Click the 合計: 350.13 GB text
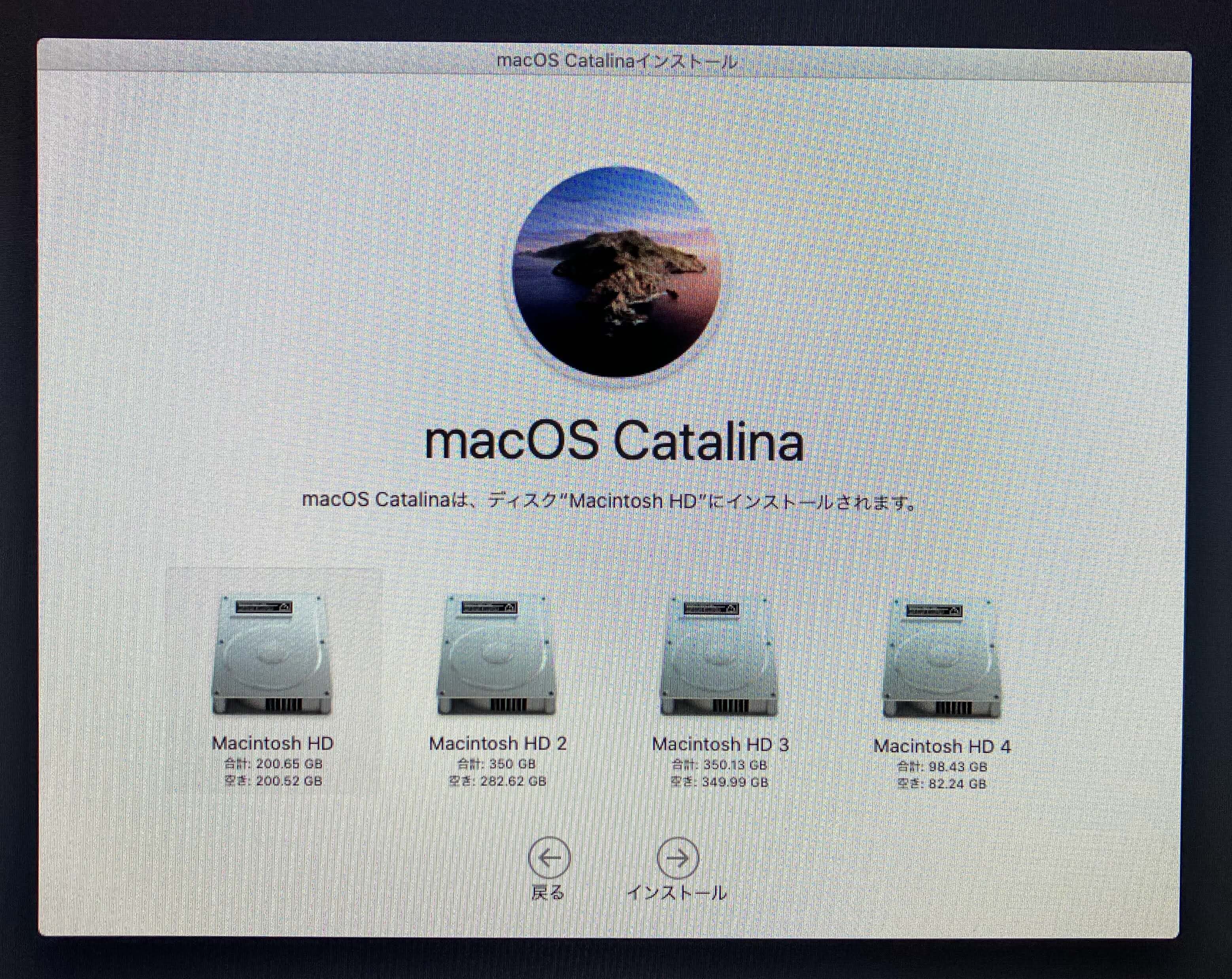This screenshot has width=1232, height=979. point(720,765)
